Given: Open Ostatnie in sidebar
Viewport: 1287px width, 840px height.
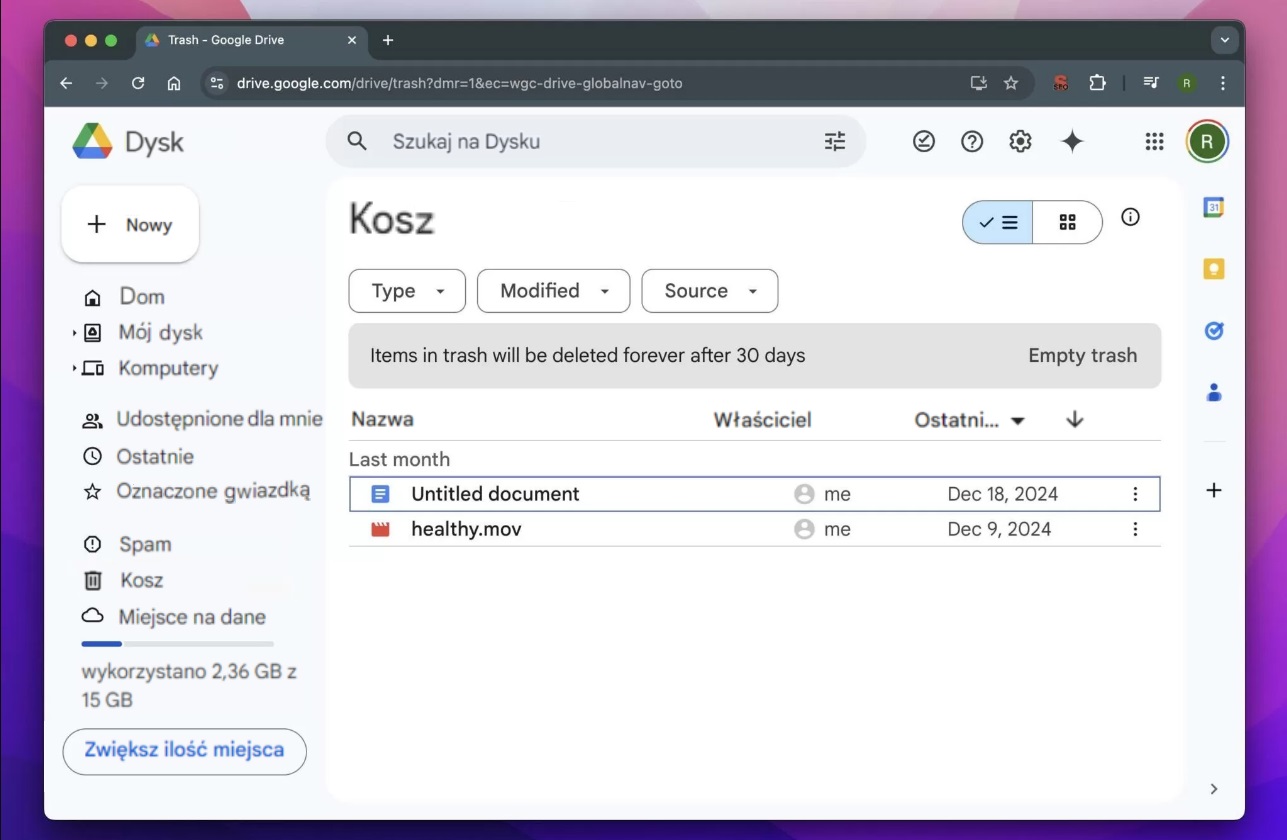Looking at the screenshot, I should pyautogui.click(x=154, y=456).
